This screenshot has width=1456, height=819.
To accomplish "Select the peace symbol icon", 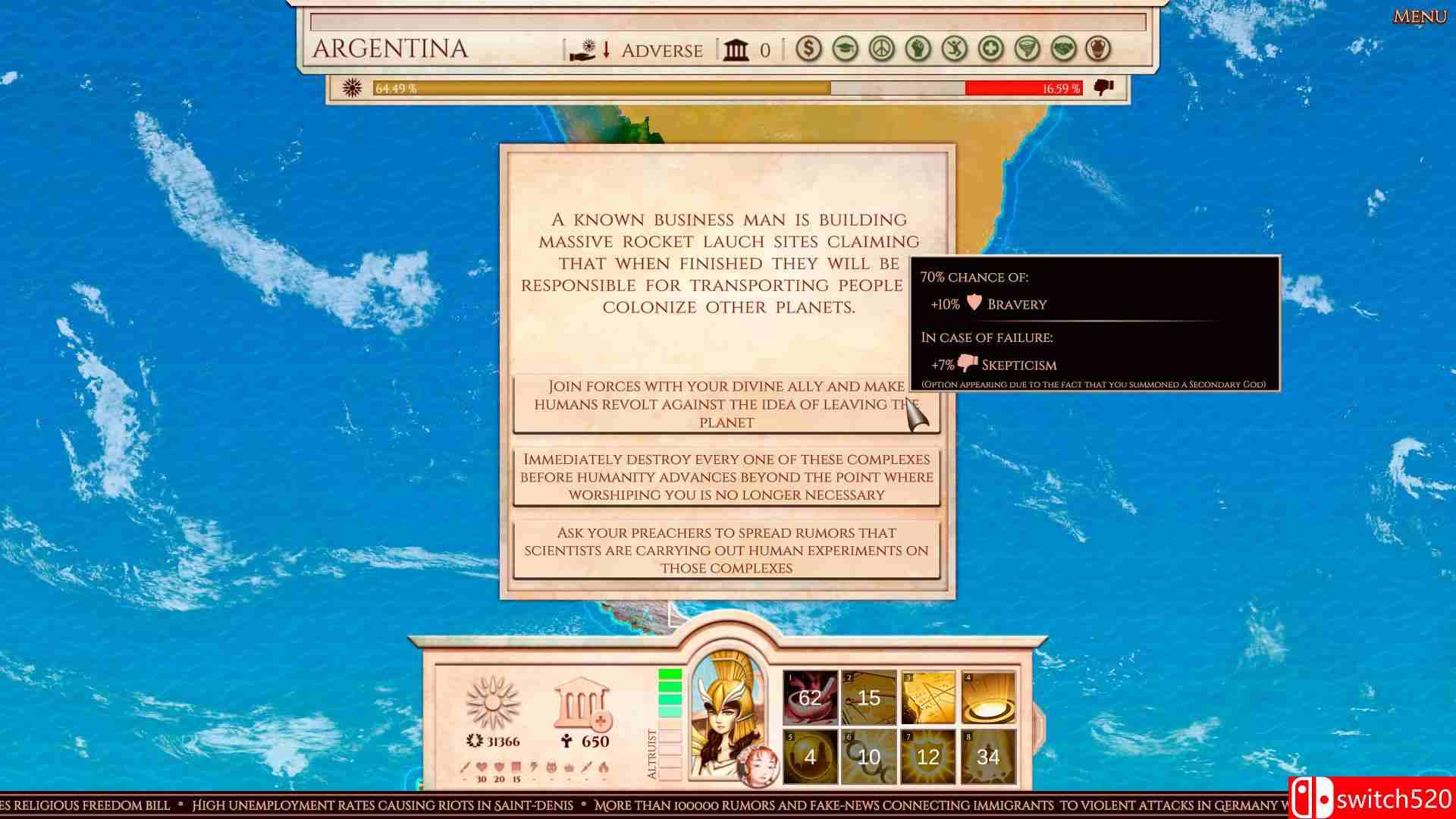I will 881,49.
